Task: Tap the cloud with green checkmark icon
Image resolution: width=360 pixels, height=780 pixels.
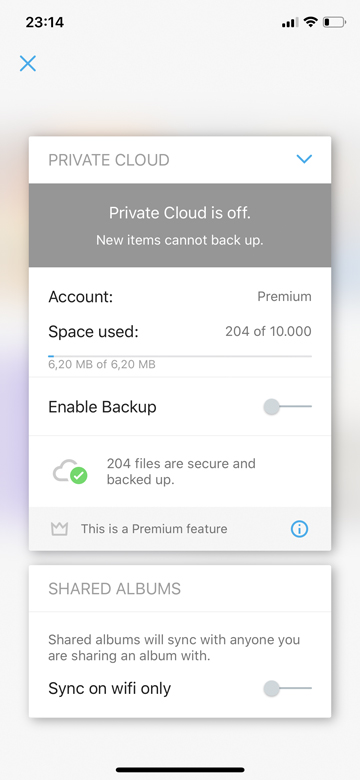Action: click(70, 471)
